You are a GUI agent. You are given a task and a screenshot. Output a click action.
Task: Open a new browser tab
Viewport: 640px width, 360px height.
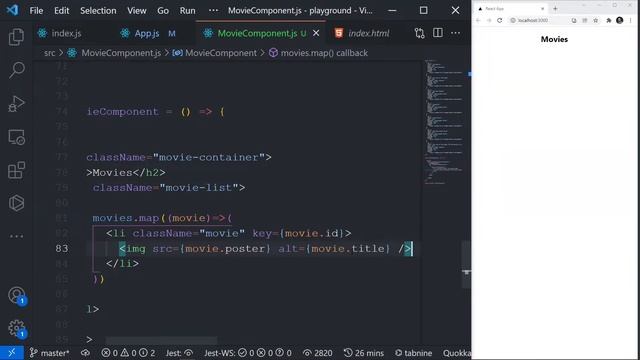pos(555,9)
